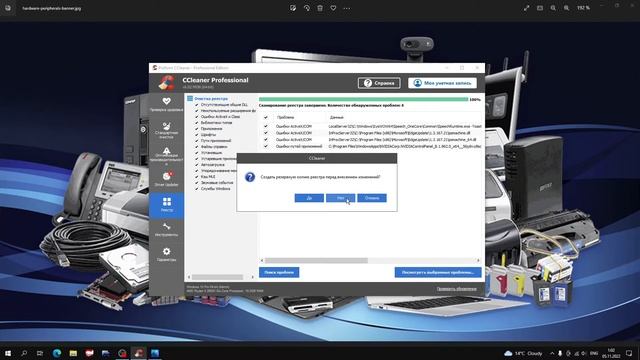Click the CCleaner logo in header

pyautogui.click(x=167, y=82)
